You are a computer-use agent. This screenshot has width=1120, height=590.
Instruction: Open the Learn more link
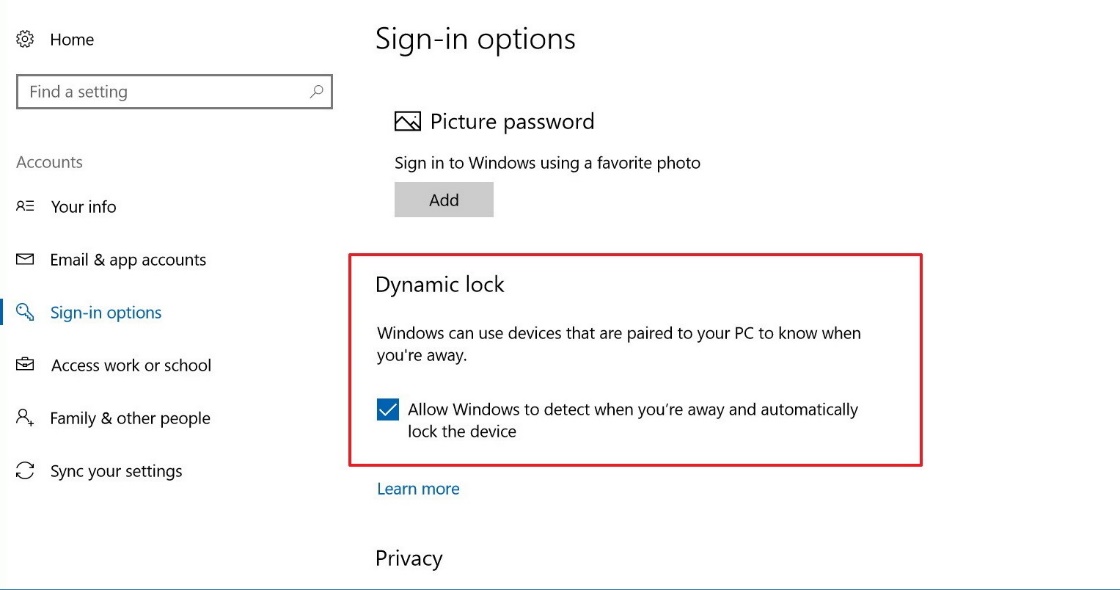point(418,488)
